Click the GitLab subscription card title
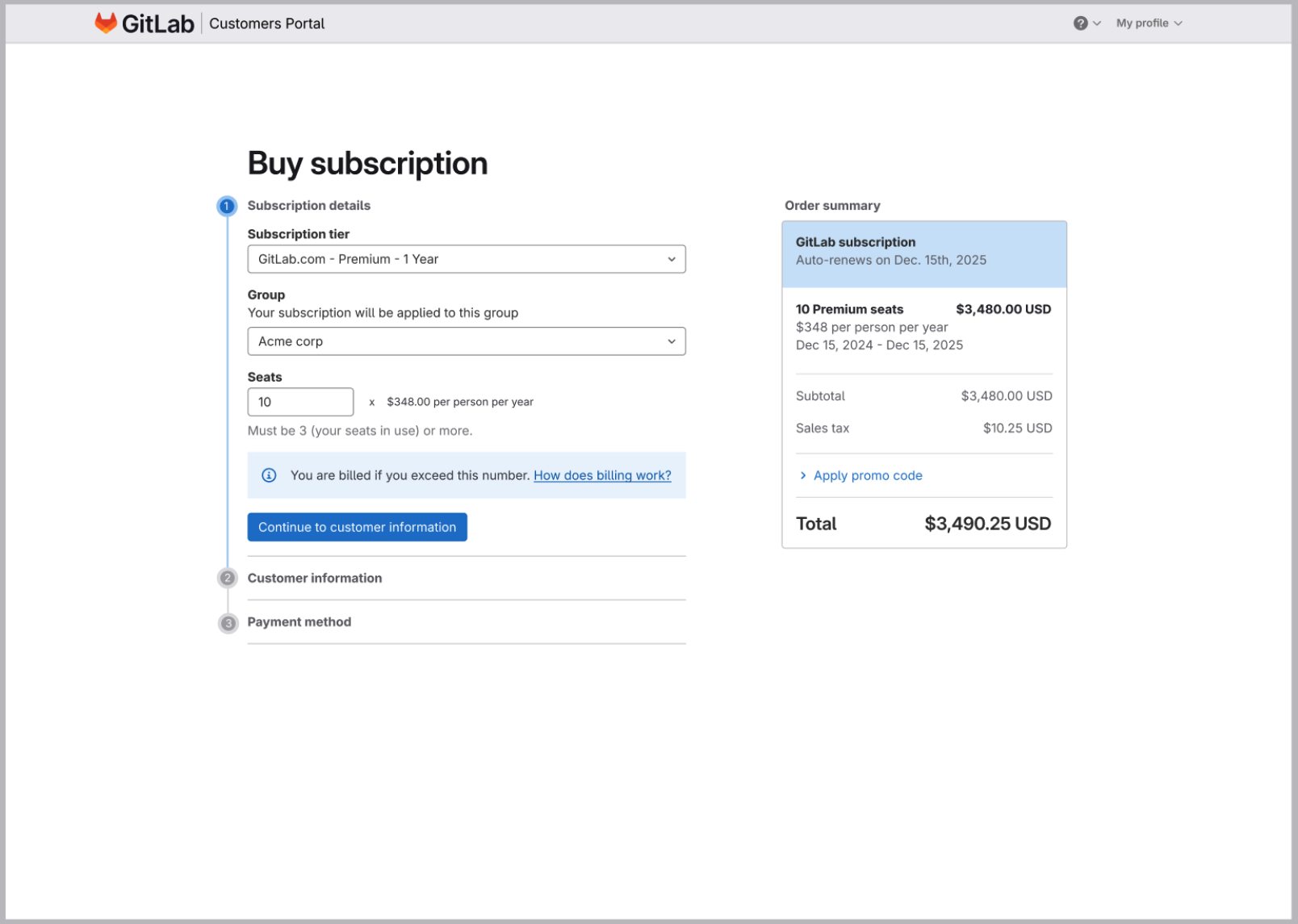Screen dimensions: 1298x924 pos(856,242)
